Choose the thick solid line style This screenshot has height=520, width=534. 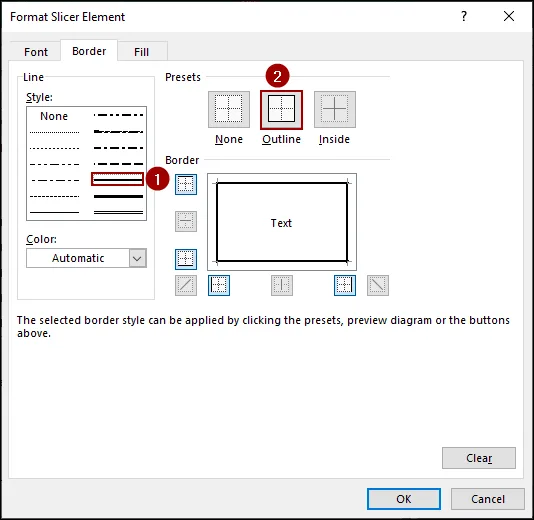click(x=118, y=196)
